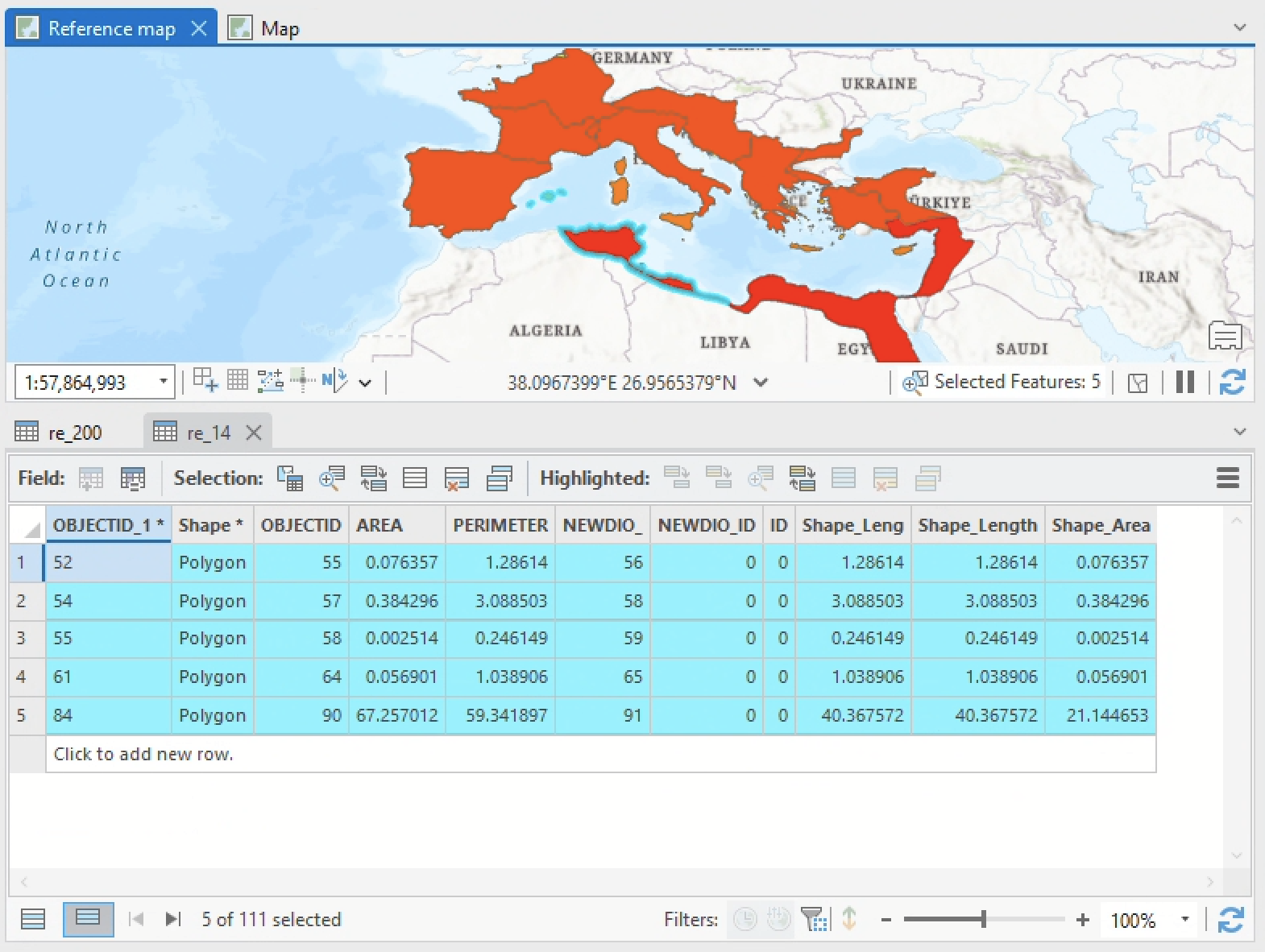Viewport: 1265px width, 952px height.
Task: Open table zoom percentage dropdown
Action: (1184, 920)
